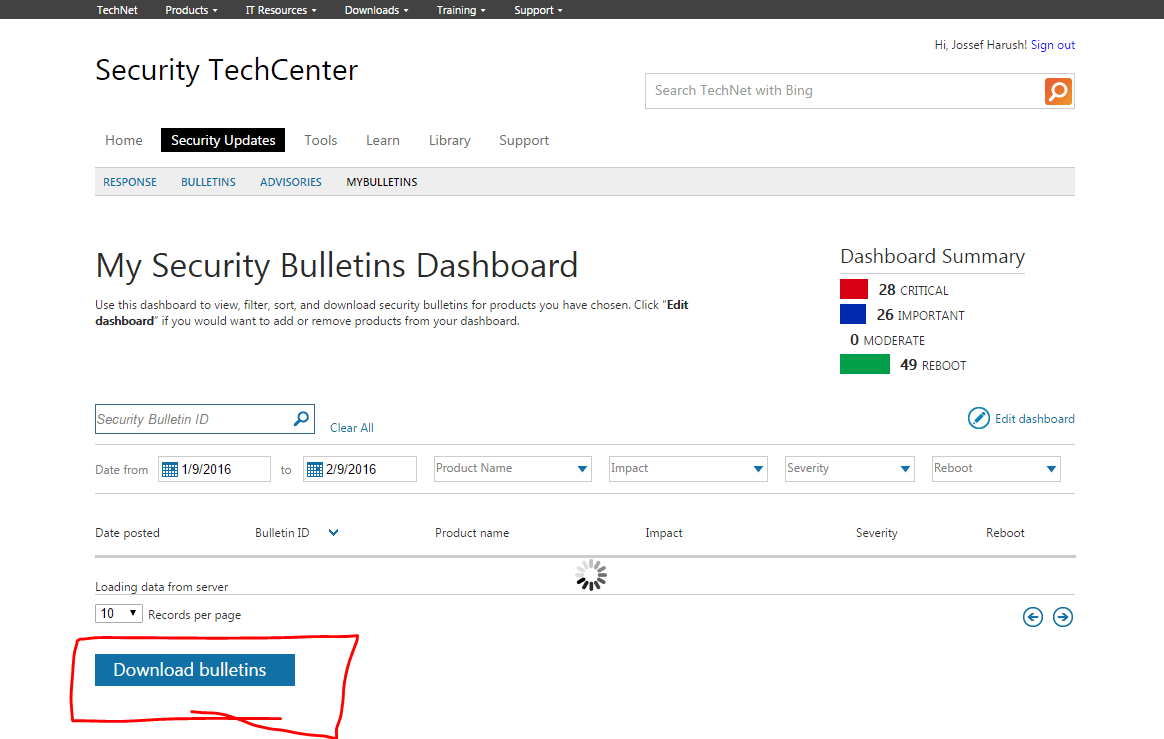Click the Edit dashboard pencil icon
1164x739 pixels.
[x=978, y=418]
